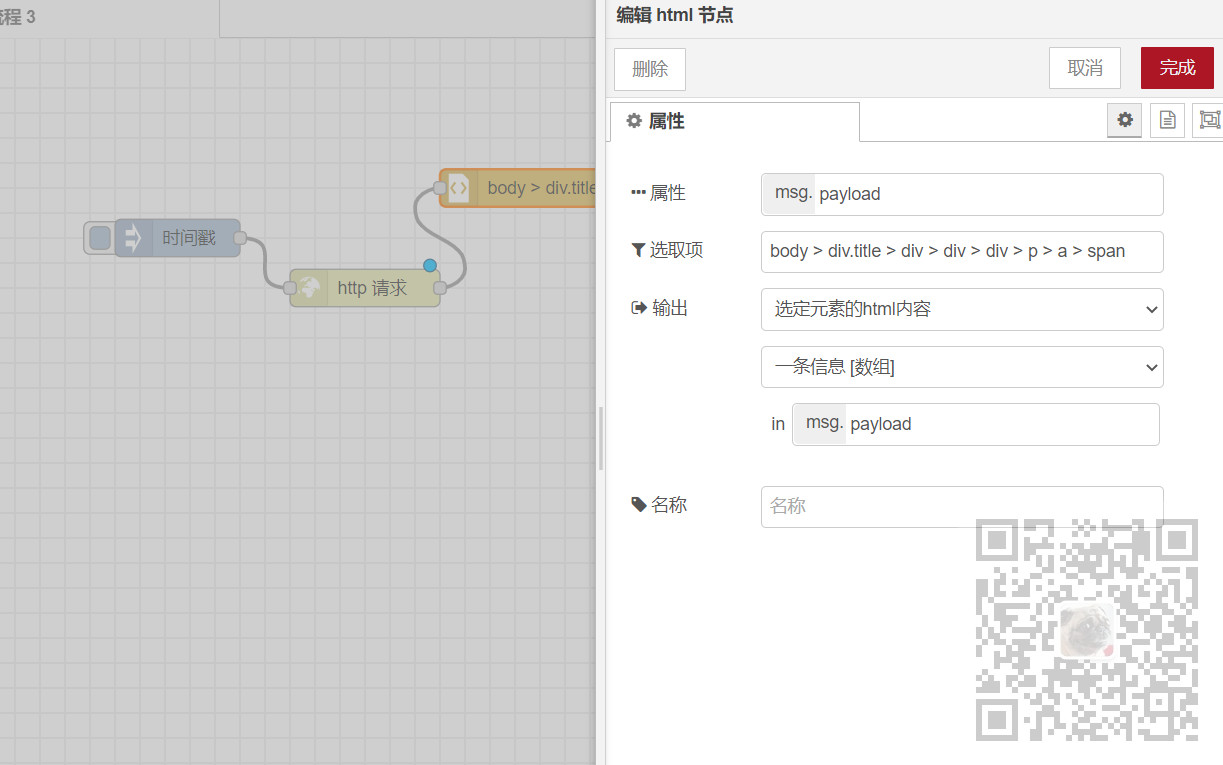Image resolution: width=1223 pixels, height=765 pixels.
Task: Click the in payload input field
Action: coord(1003,424)
